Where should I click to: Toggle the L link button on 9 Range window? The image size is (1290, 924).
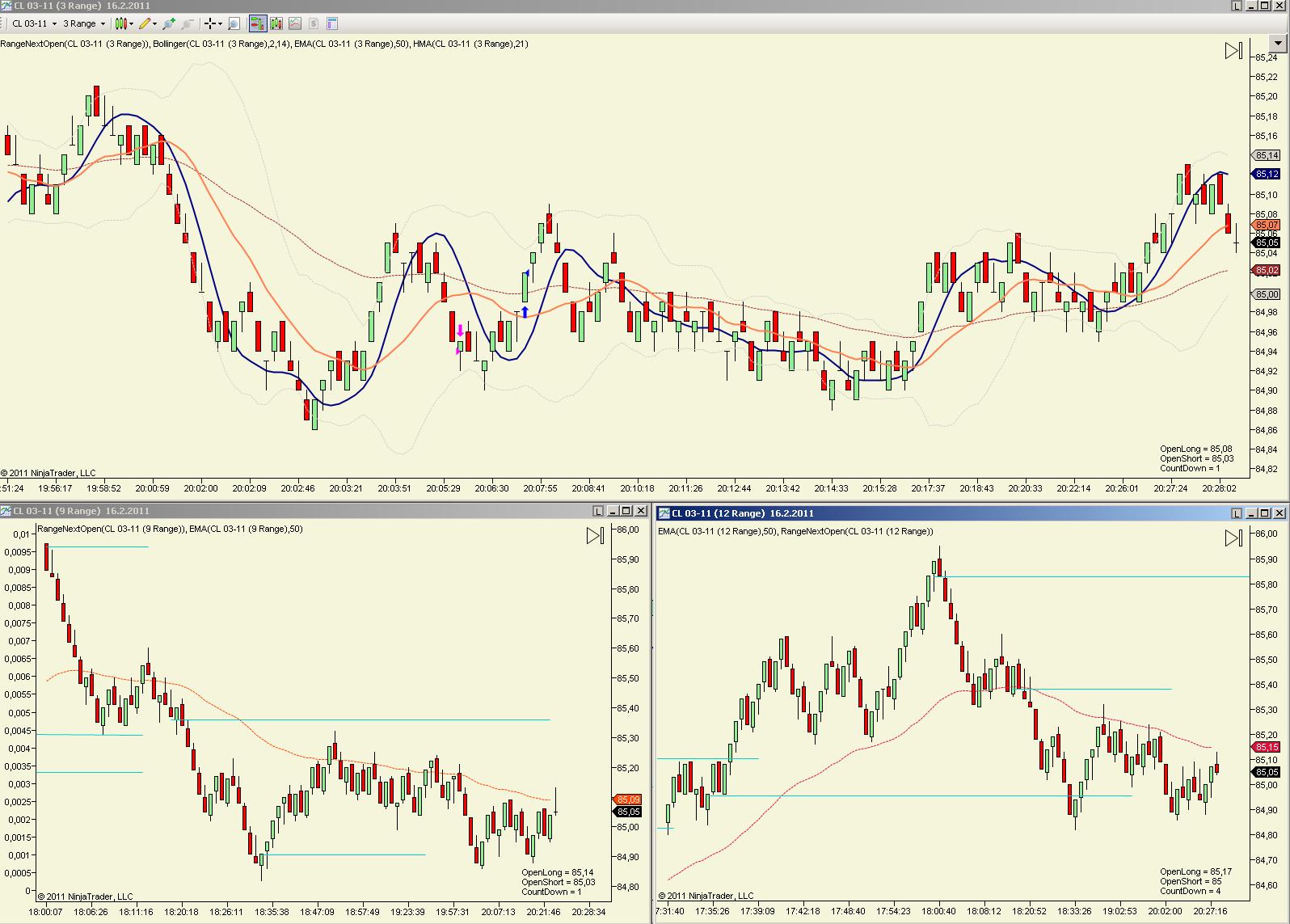pos(598,511)
